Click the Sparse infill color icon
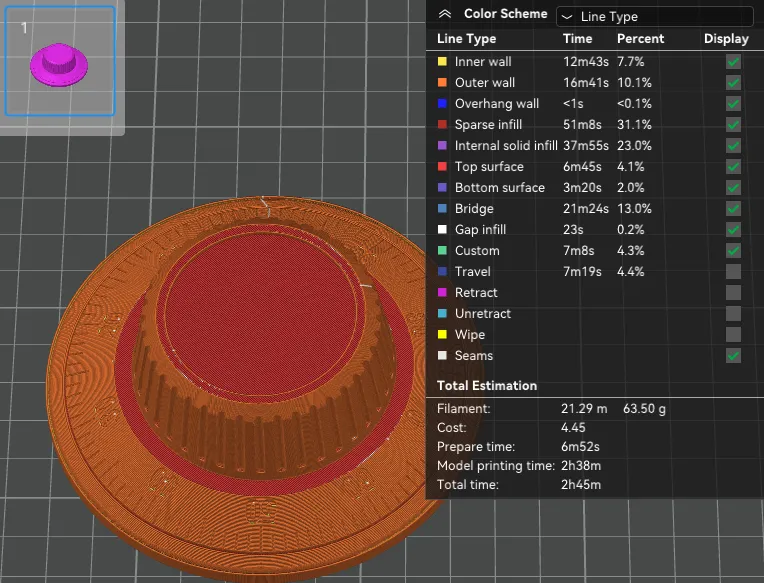 442,124
